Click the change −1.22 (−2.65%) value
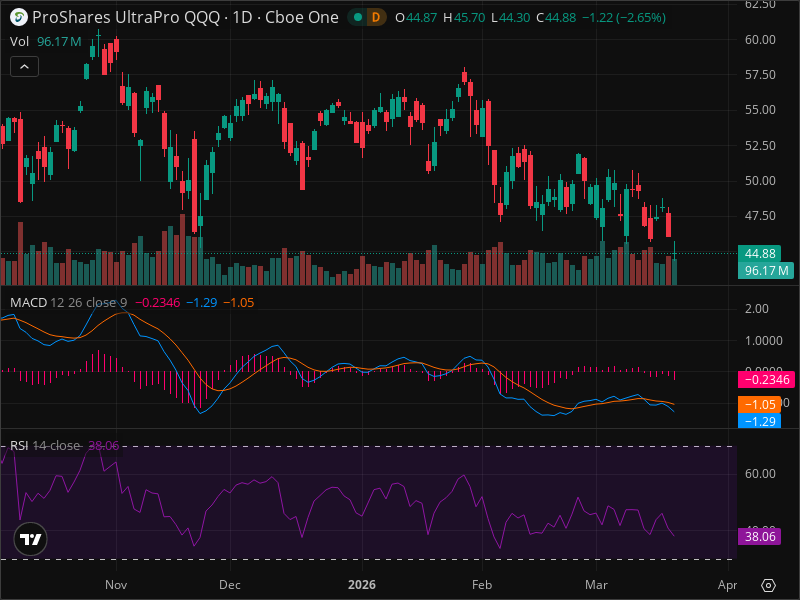 pos(623,18)
